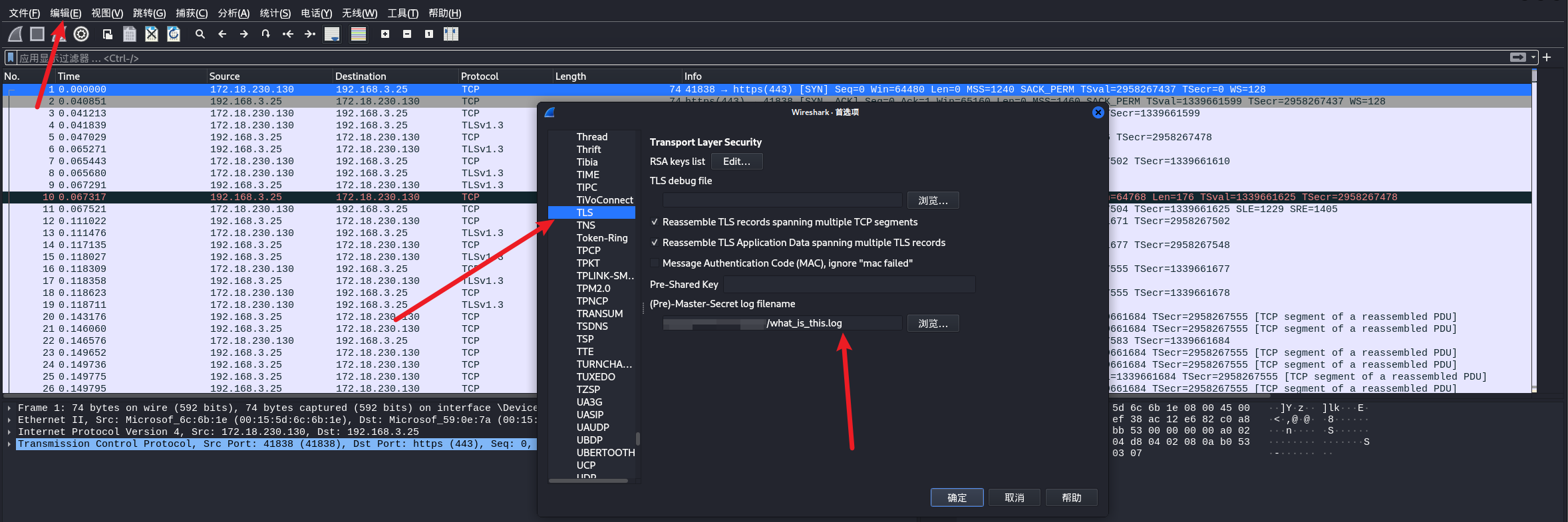Sort packets by Destination column header
This screenshot has width=1568, height=522.
point(395,76)
